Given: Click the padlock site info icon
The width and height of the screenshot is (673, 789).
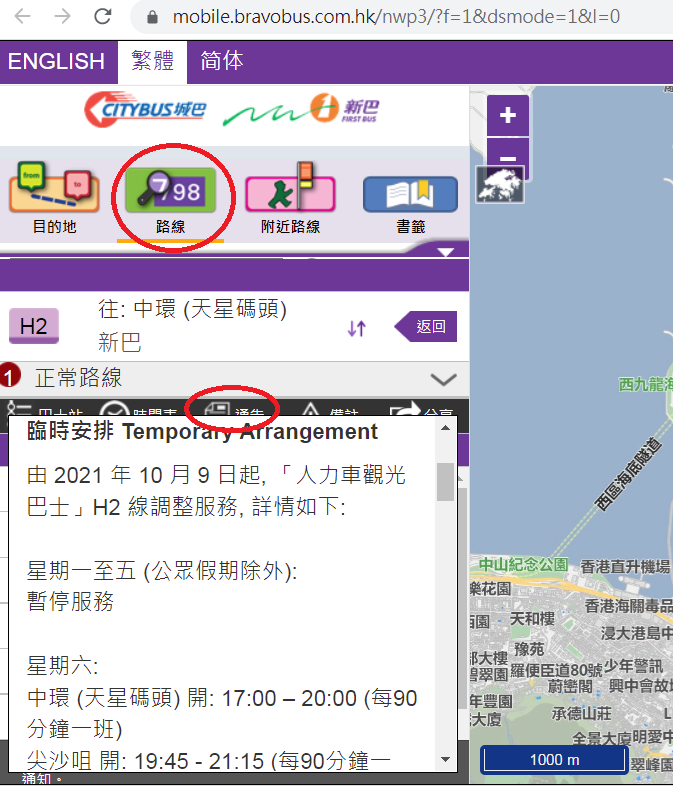Looking at the screenshot, I should click(152, 18).
